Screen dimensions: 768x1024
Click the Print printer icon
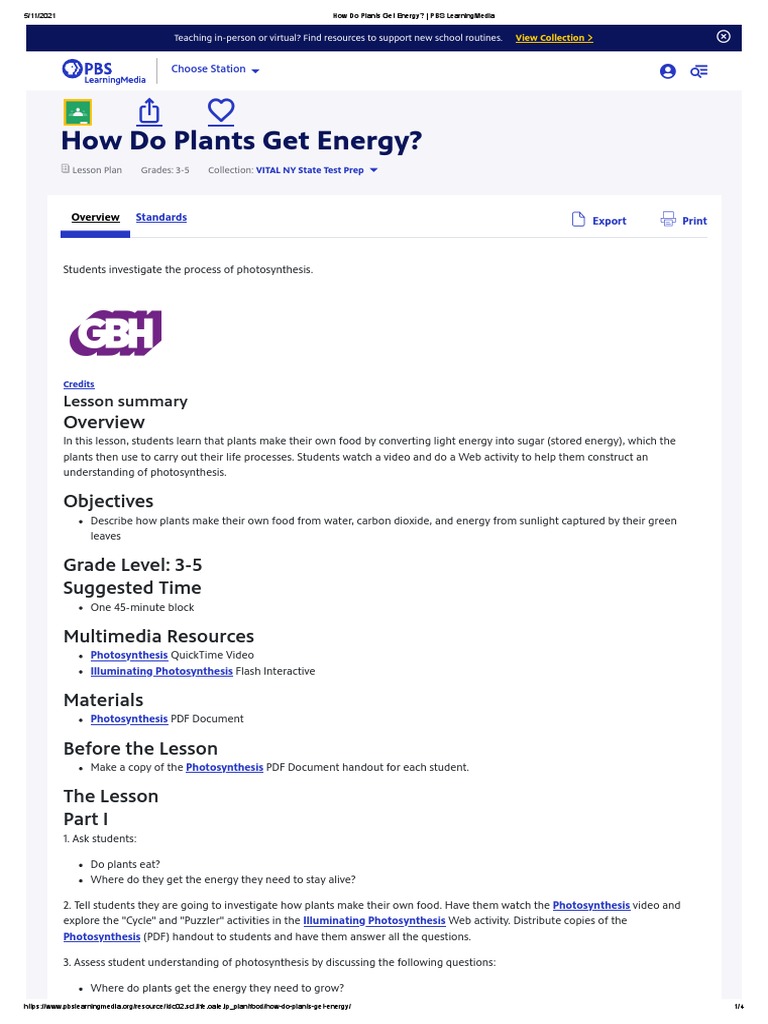668,220
